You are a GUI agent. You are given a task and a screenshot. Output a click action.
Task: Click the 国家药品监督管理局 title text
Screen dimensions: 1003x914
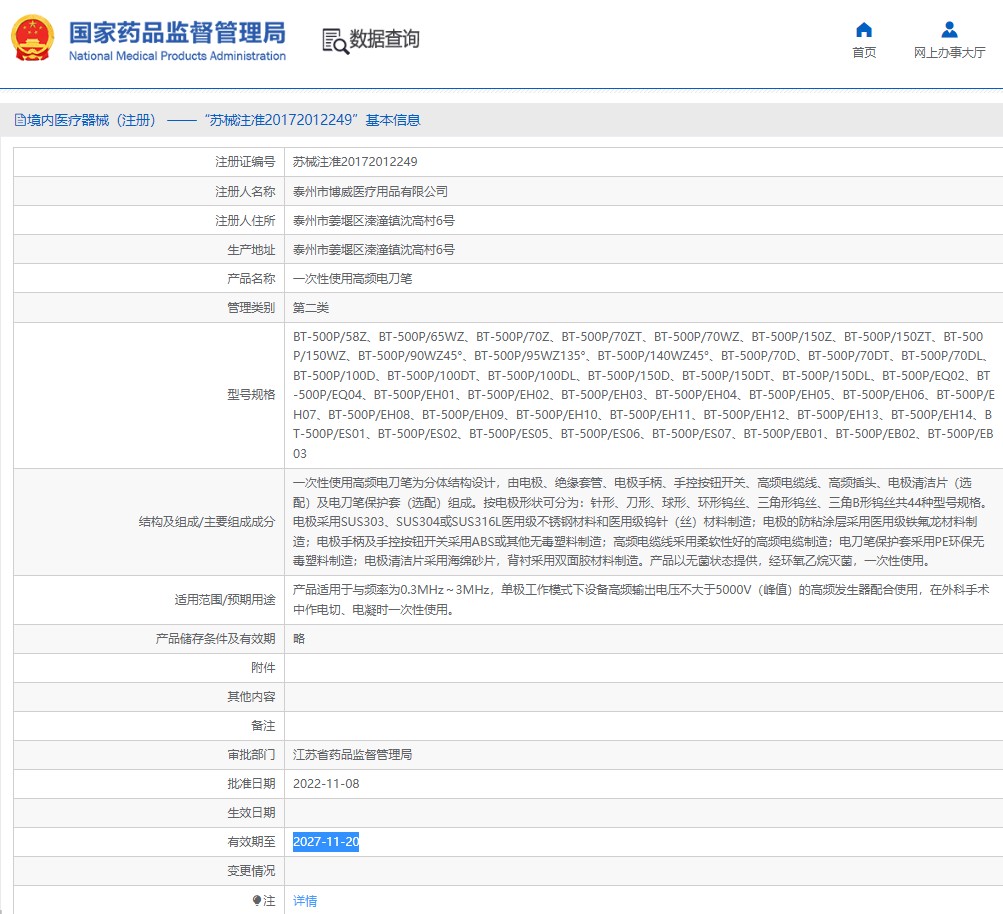tap(177, 31)
